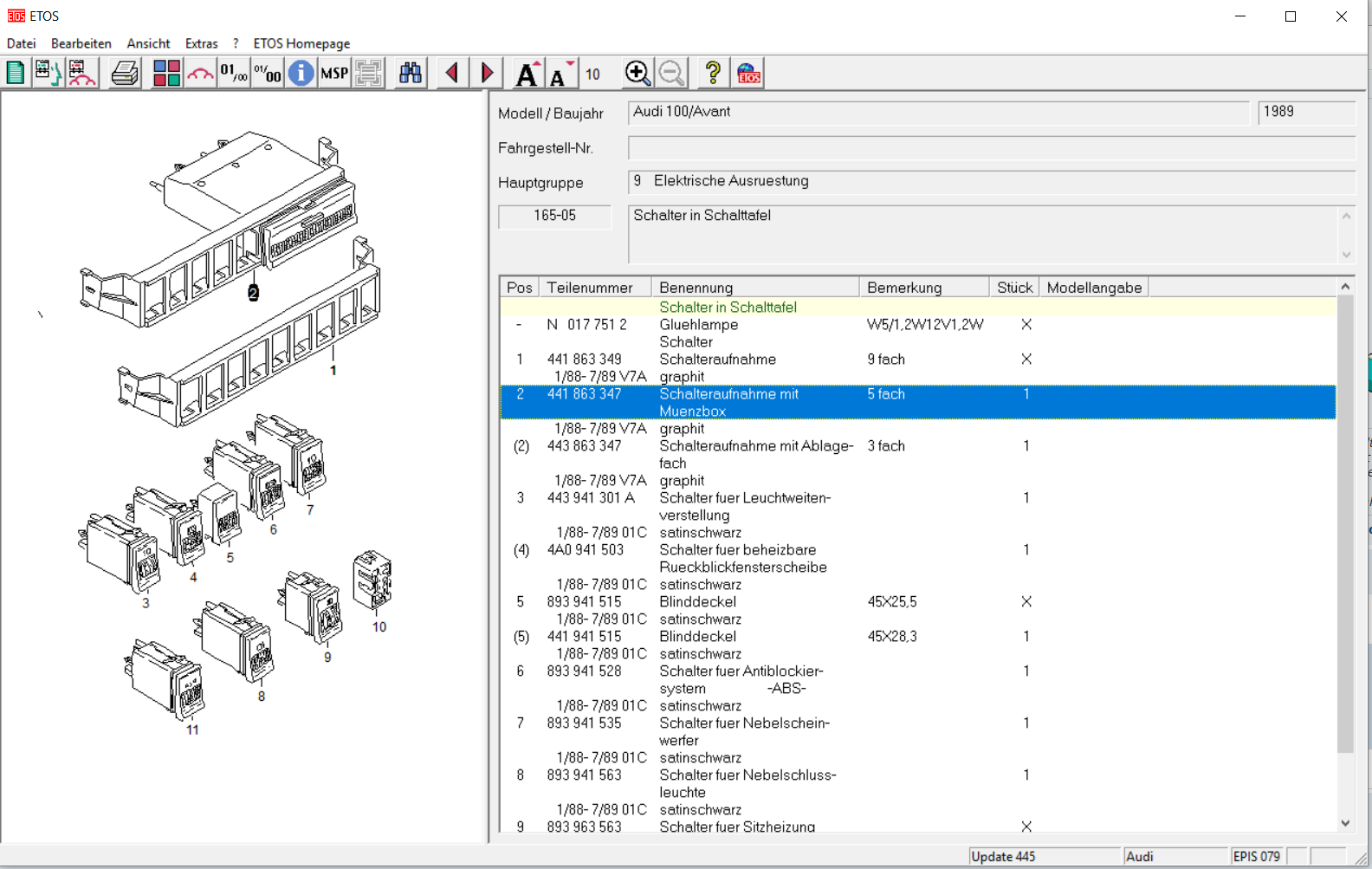This screenshot has width=1372, height=869.
Task: Click the blue info icon
Action: (x=301, y=74)
